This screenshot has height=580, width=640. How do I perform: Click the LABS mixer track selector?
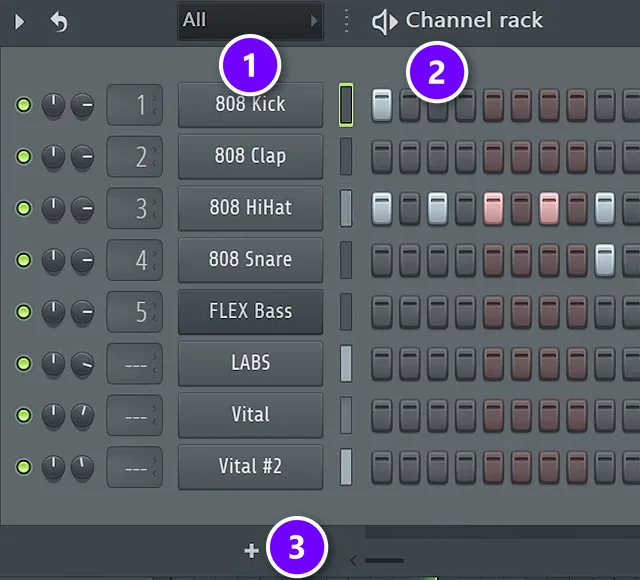pos(135,363)
